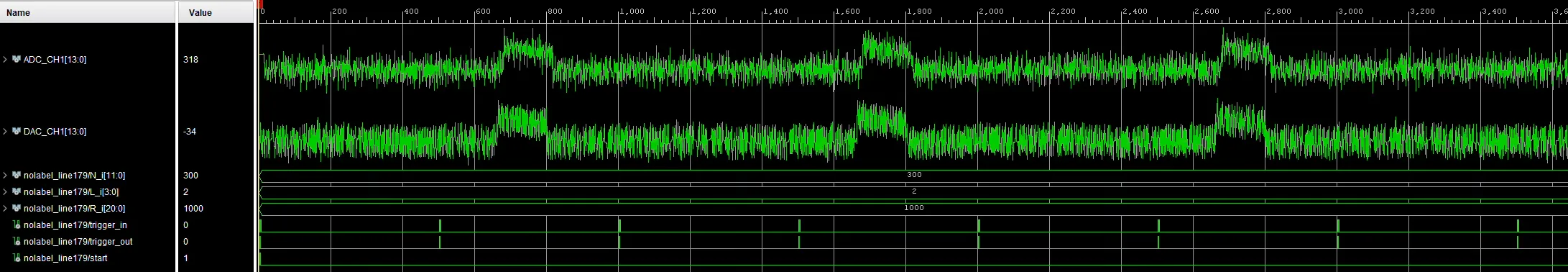Click the trigger_out pulse near time 3,000
Viewport: 1568px width, 272px height.
[x=1338, y=242]
